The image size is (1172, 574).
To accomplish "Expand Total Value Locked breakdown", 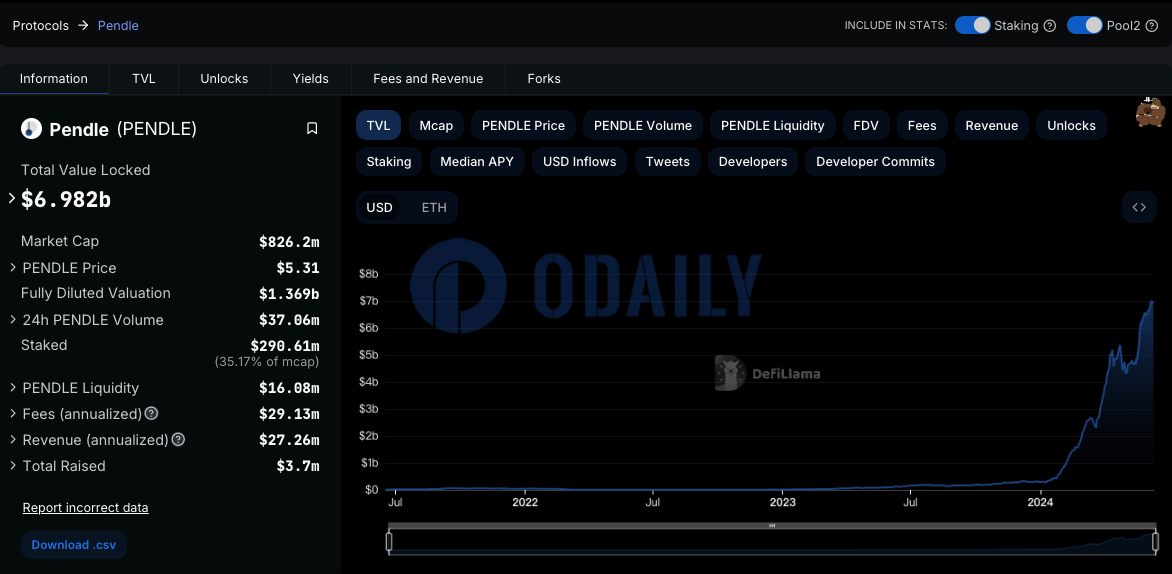I will pyautogui.click(x=12, y=199).
